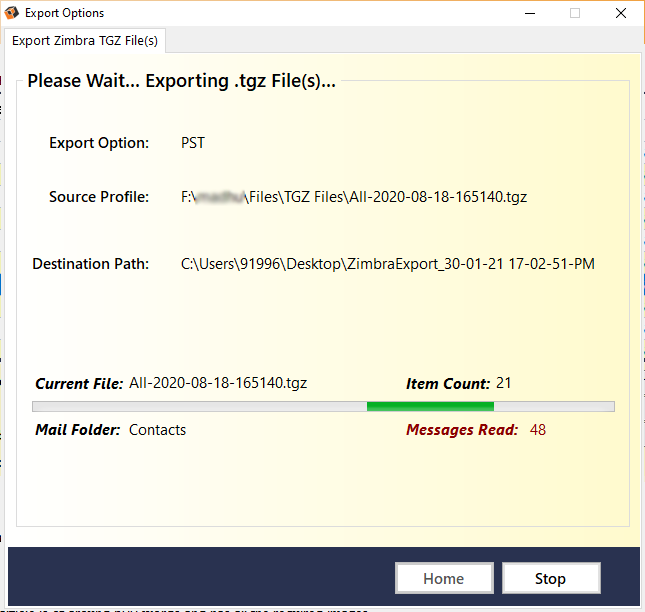Click the Mail Folder label
The width and height of the screenshot is (645, 612).
click(x=78, y=430)
